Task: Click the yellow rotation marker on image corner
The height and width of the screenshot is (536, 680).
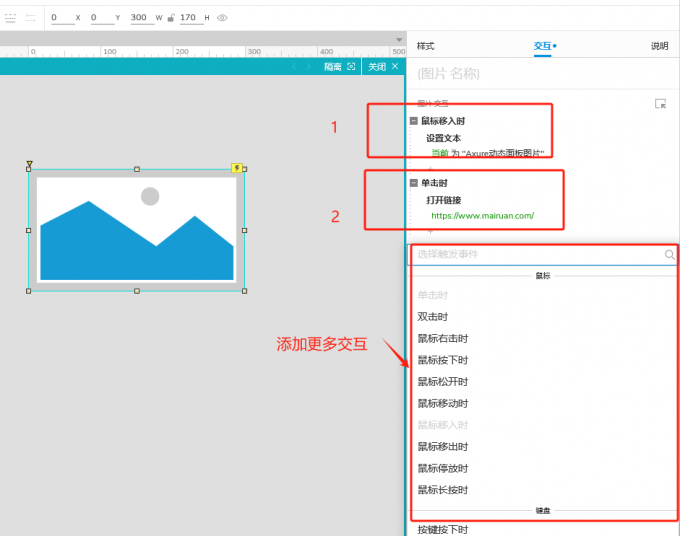Action: point(29,164)
